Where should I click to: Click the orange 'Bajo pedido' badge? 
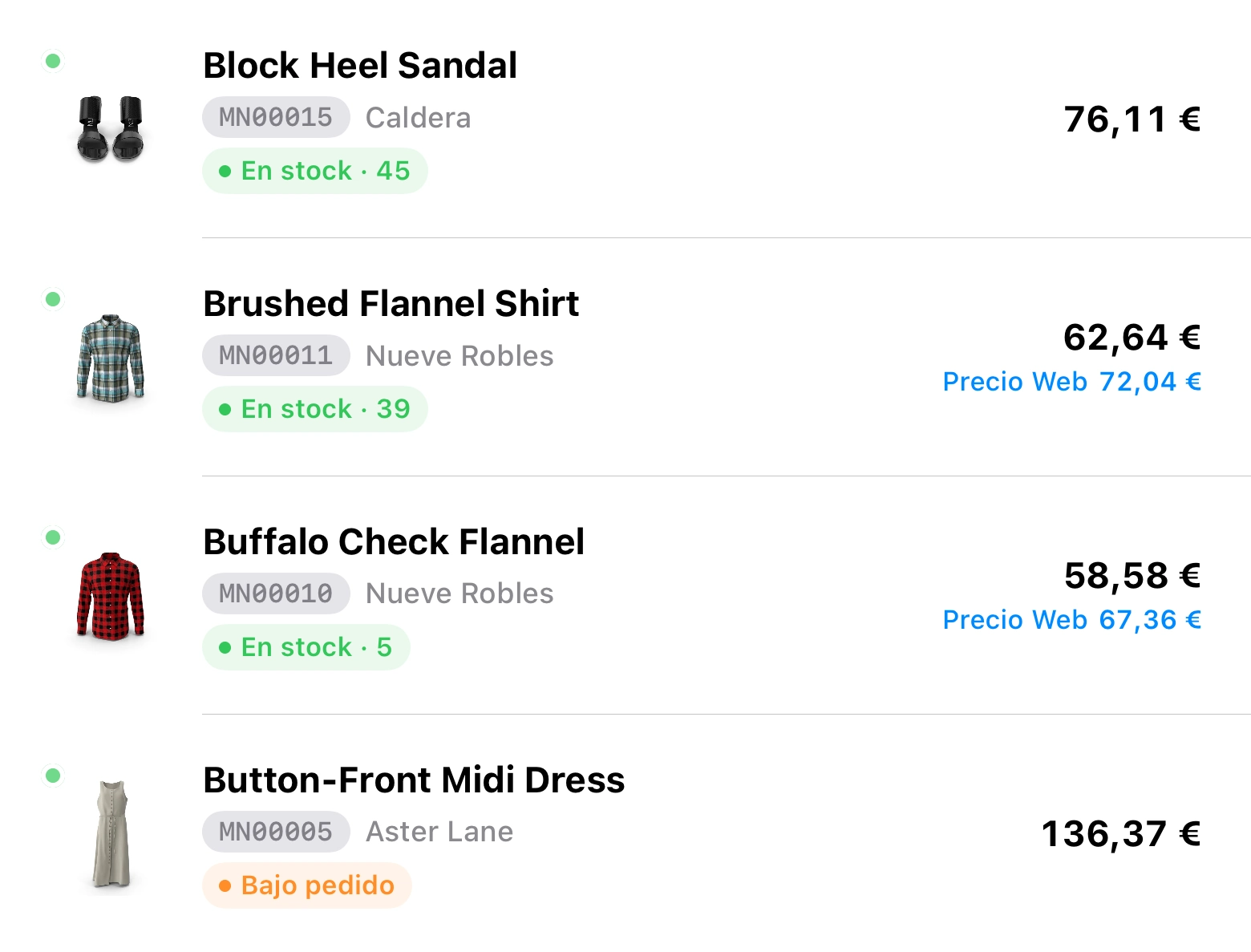(x=306, y=885)
